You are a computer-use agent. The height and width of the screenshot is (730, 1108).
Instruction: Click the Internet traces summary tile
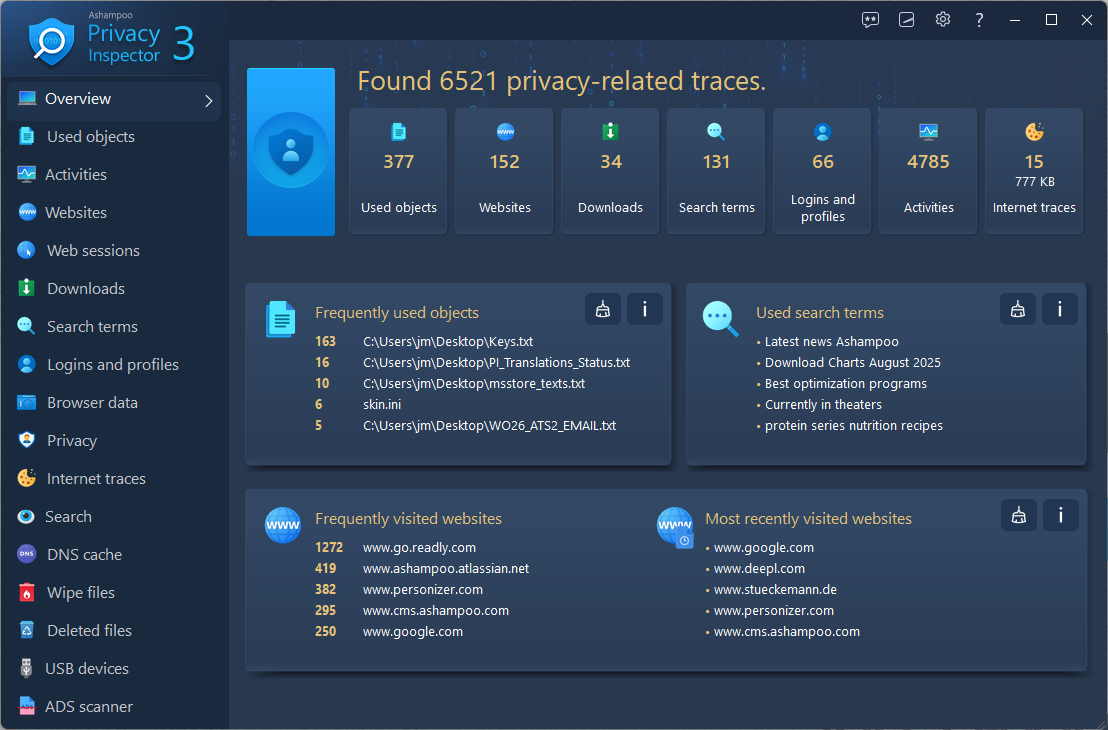pos(1033,171)
